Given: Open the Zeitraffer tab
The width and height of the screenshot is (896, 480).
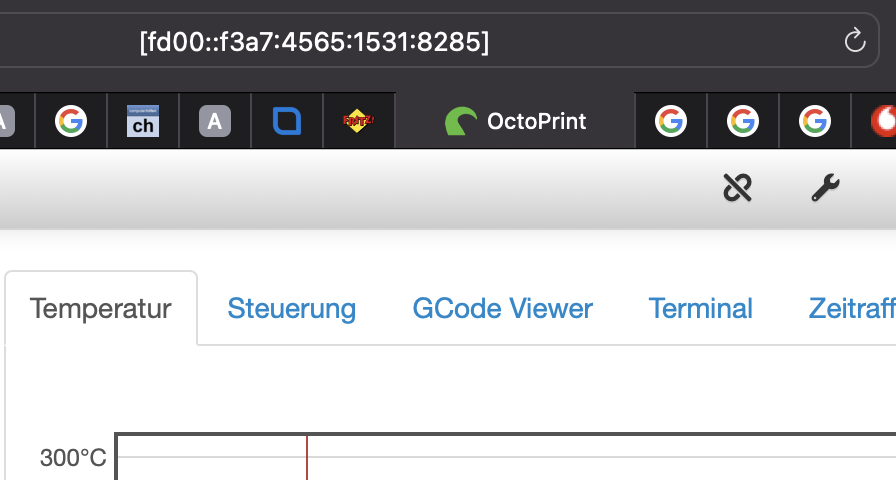Looking at the screenshot, I should 852,308.
